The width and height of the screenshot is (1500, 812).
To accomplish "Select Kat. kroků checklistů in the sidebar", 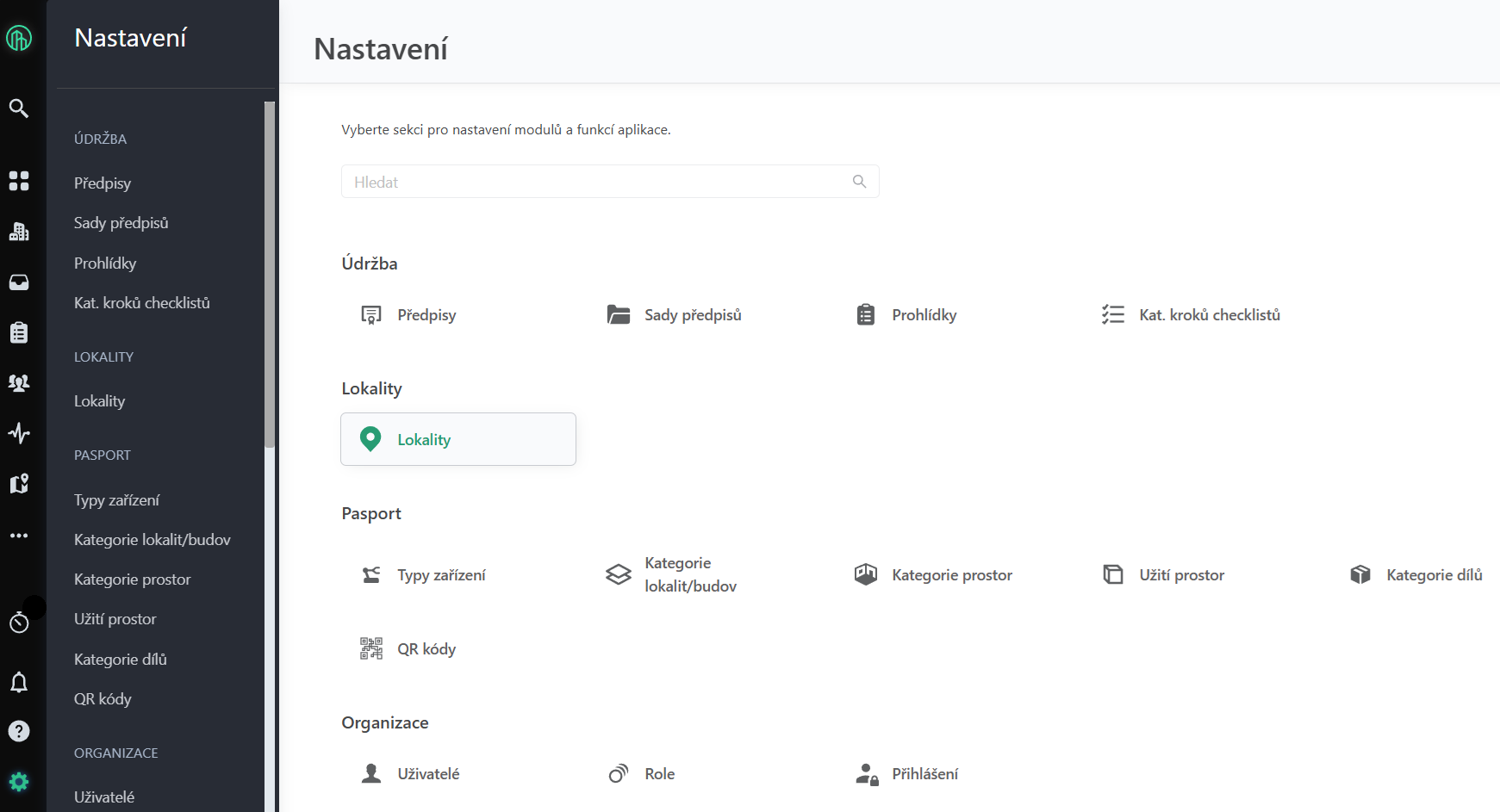I will click(x=142, y=303).
